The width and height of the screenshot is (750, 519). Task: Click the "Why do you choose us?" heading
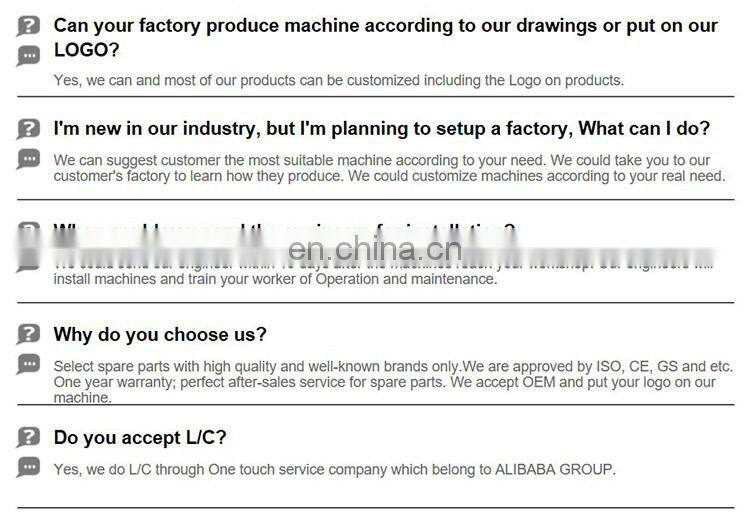160,334
